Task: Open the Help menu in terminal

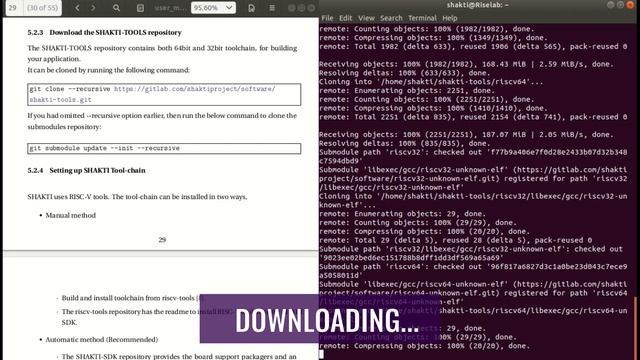Action: pos(450,18)
